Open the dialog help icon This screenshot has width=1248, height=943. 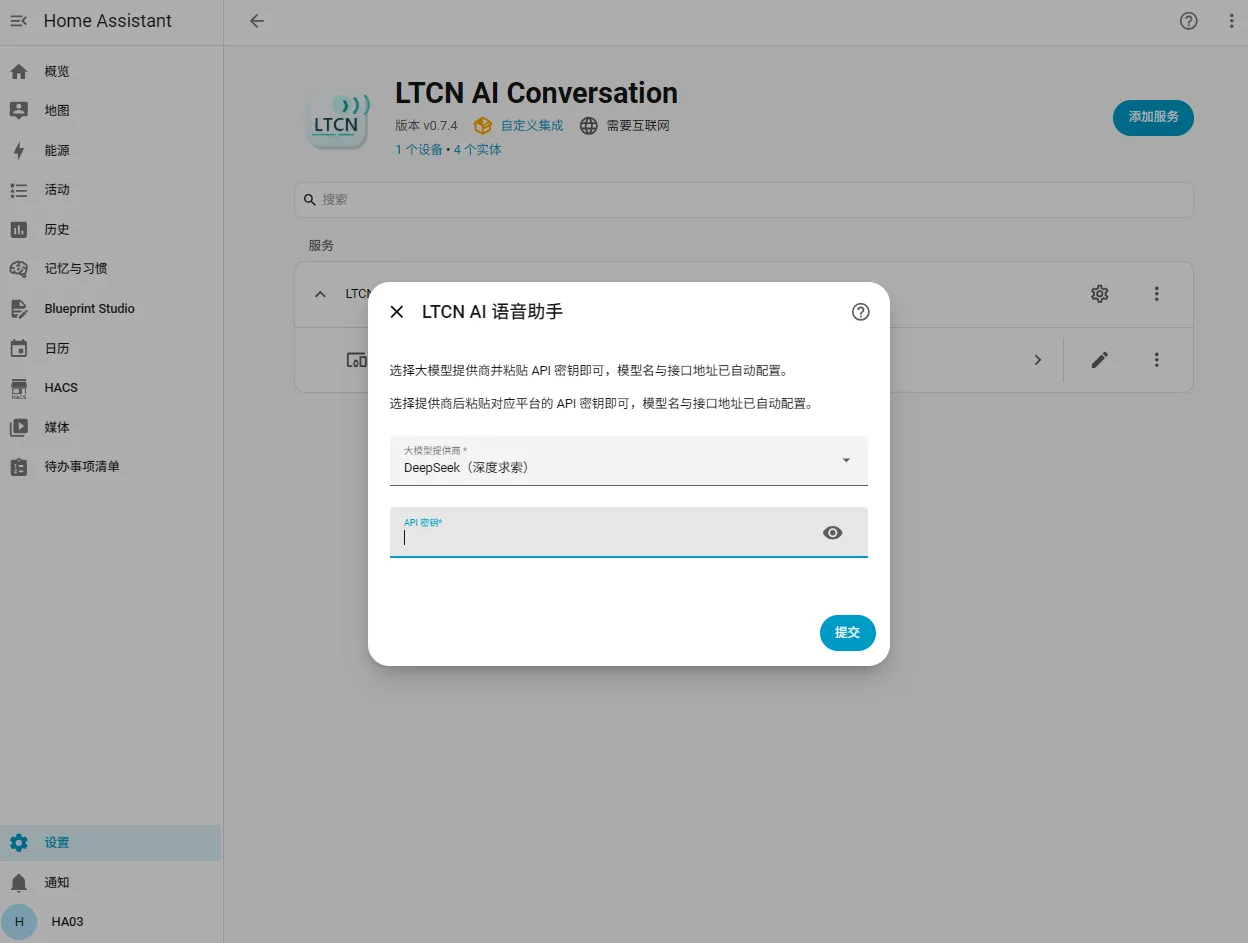point(861,312)
